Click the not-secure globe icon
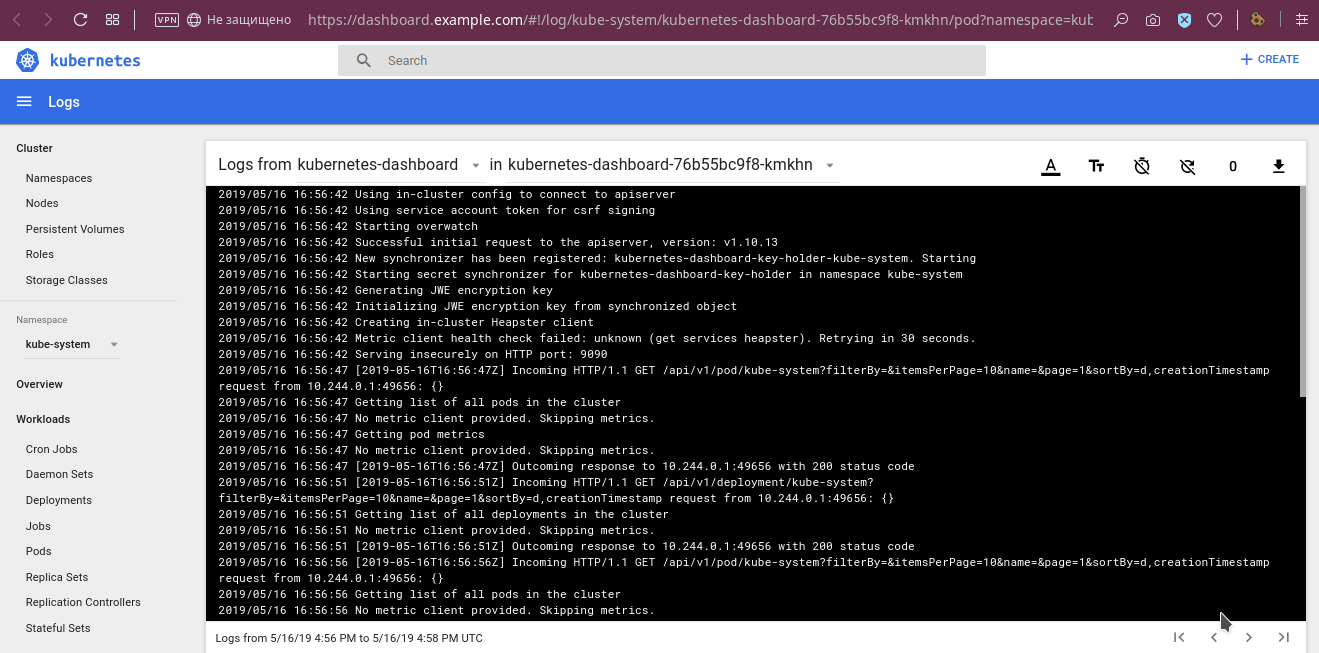Image resolution: width=1319 pixels, height=653 pixels. pyautogui.click(x=194, y=20)
